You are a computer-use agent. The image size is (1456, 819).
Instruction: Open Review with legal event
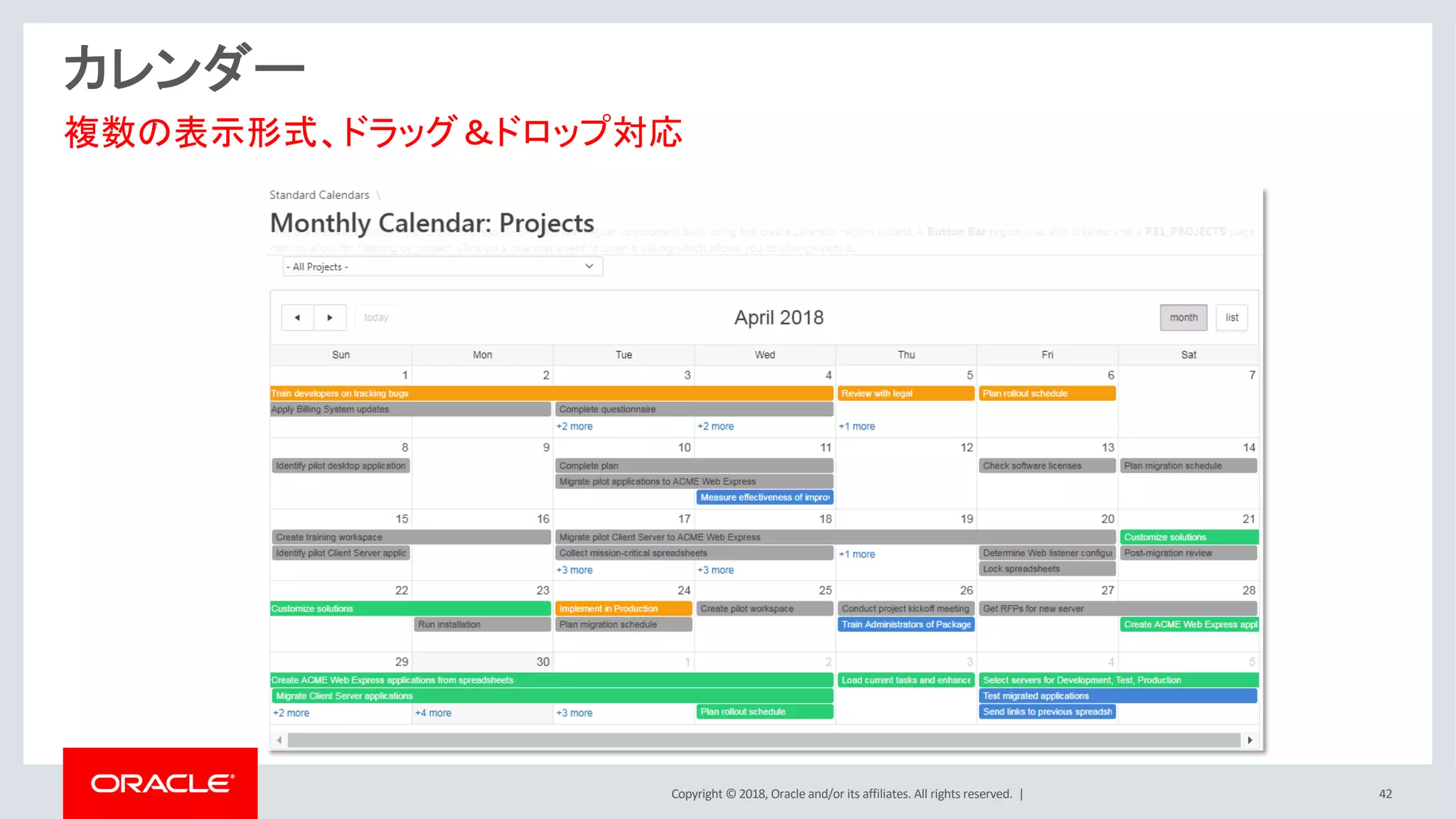(x=906, y=393)
